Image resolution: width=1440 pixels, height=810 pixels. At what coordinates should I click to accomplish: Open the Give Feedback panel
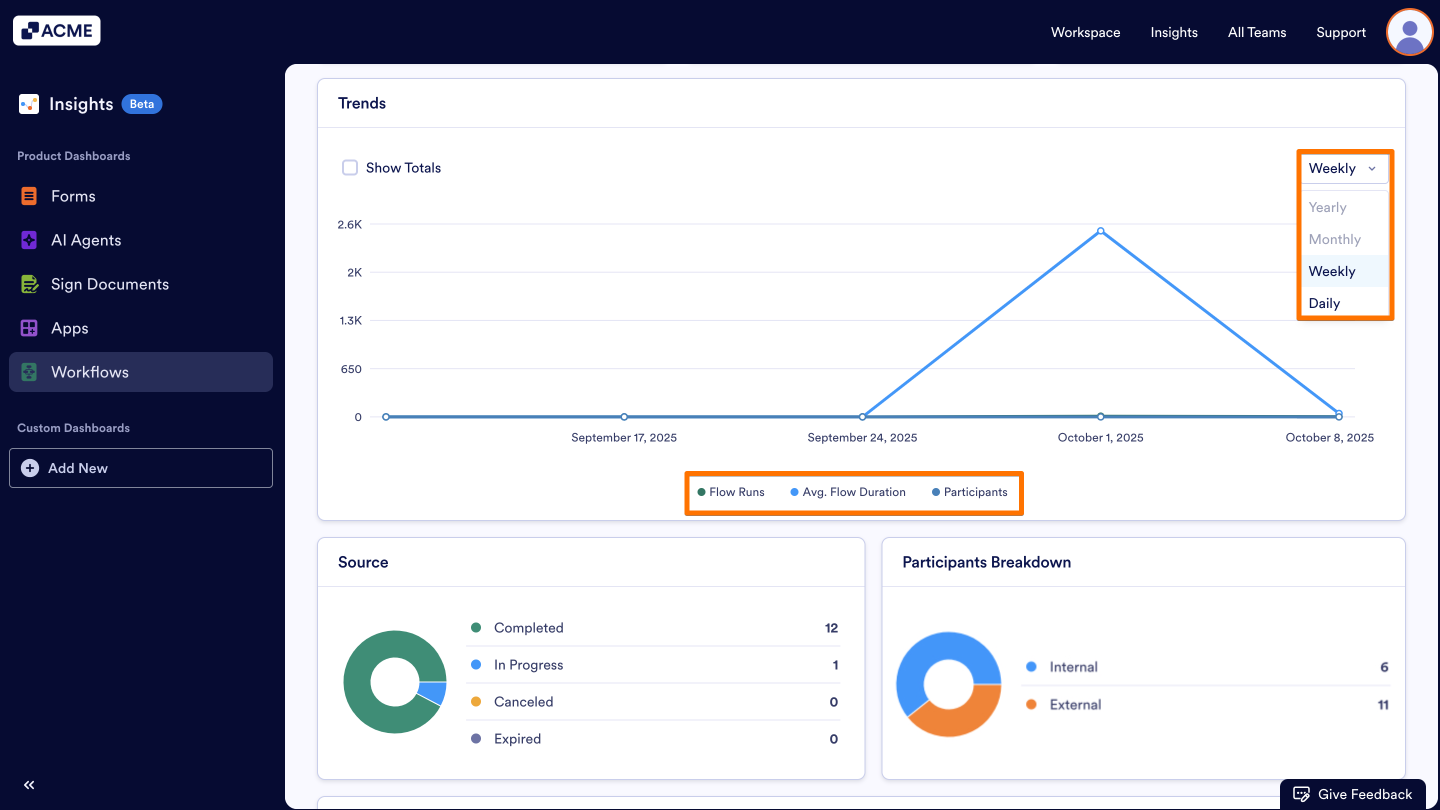pyautogui.click(x=1352, y=793)
